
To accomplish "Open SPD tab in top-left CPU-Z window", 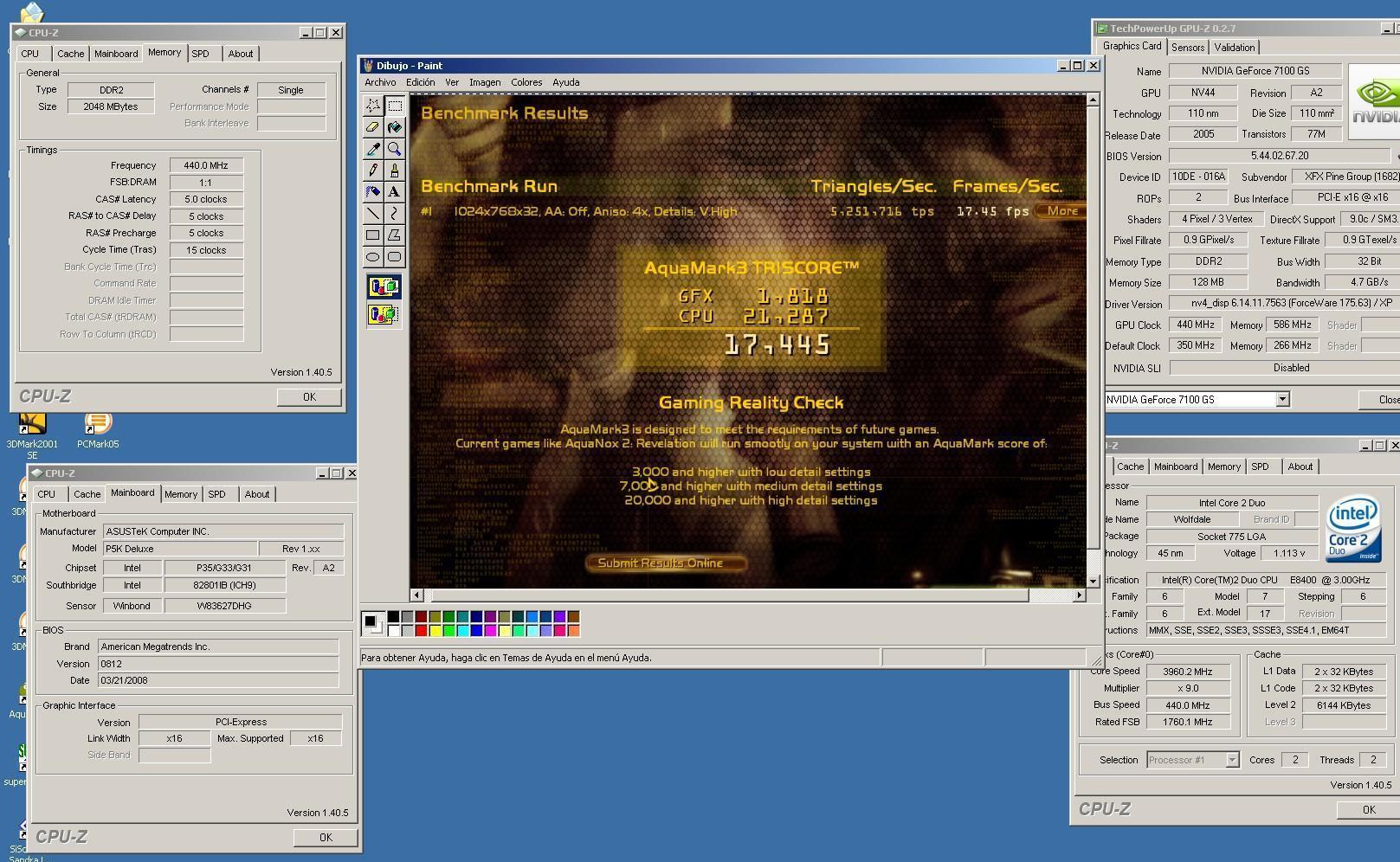I will 200,54.
